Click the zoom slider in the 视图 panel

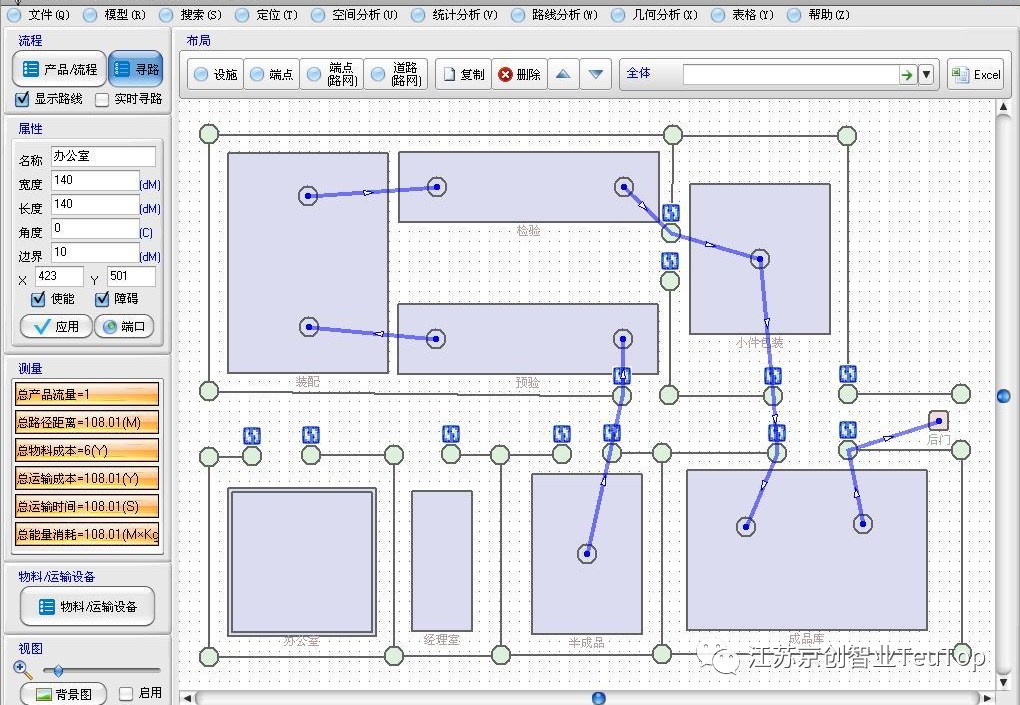(60, 671)
